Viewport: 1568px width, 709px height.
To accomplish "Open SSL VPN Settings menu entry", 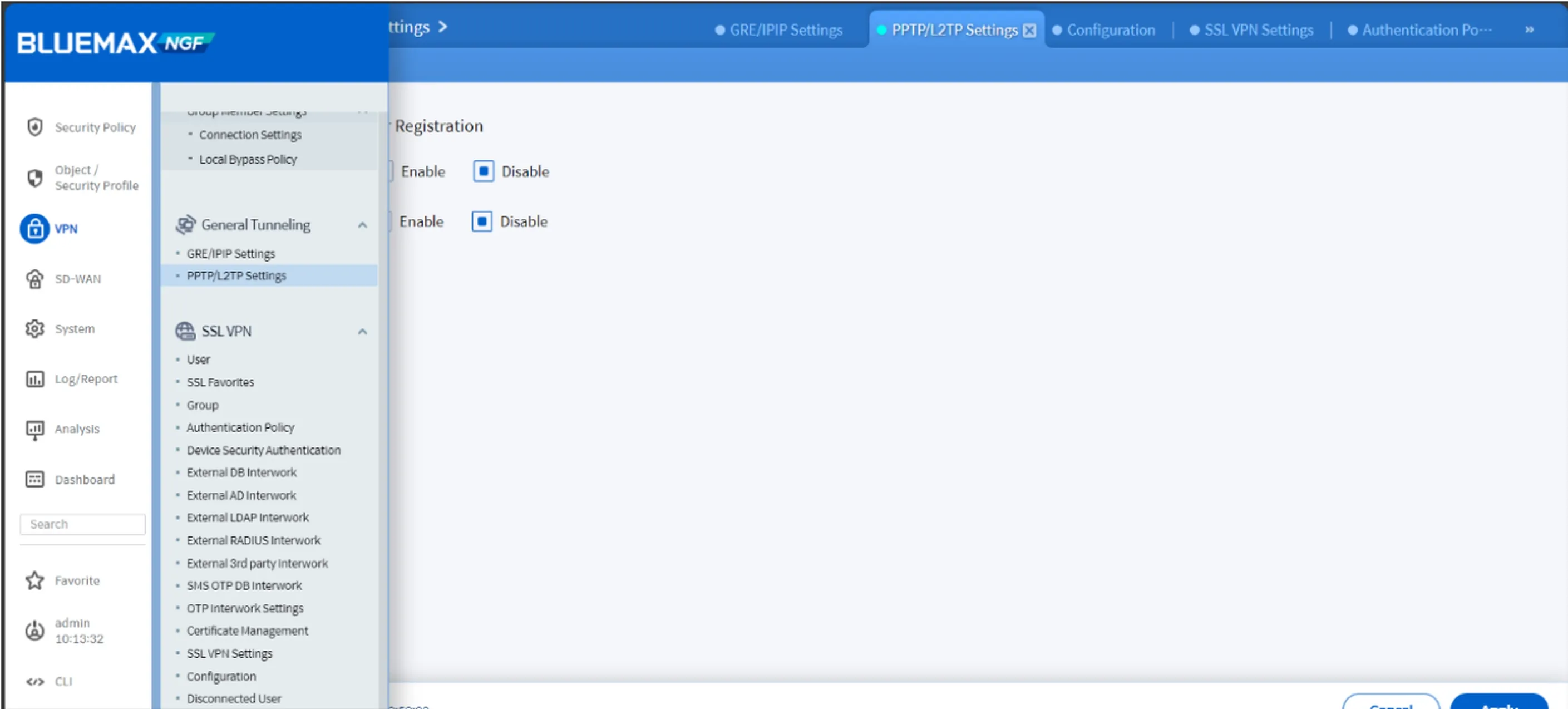I will [x=229, y=653].
